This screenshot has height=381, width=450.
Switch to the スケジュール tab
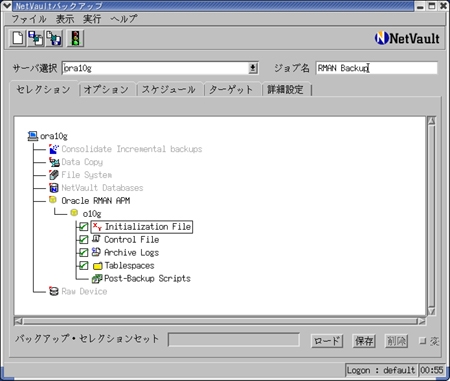169,89
